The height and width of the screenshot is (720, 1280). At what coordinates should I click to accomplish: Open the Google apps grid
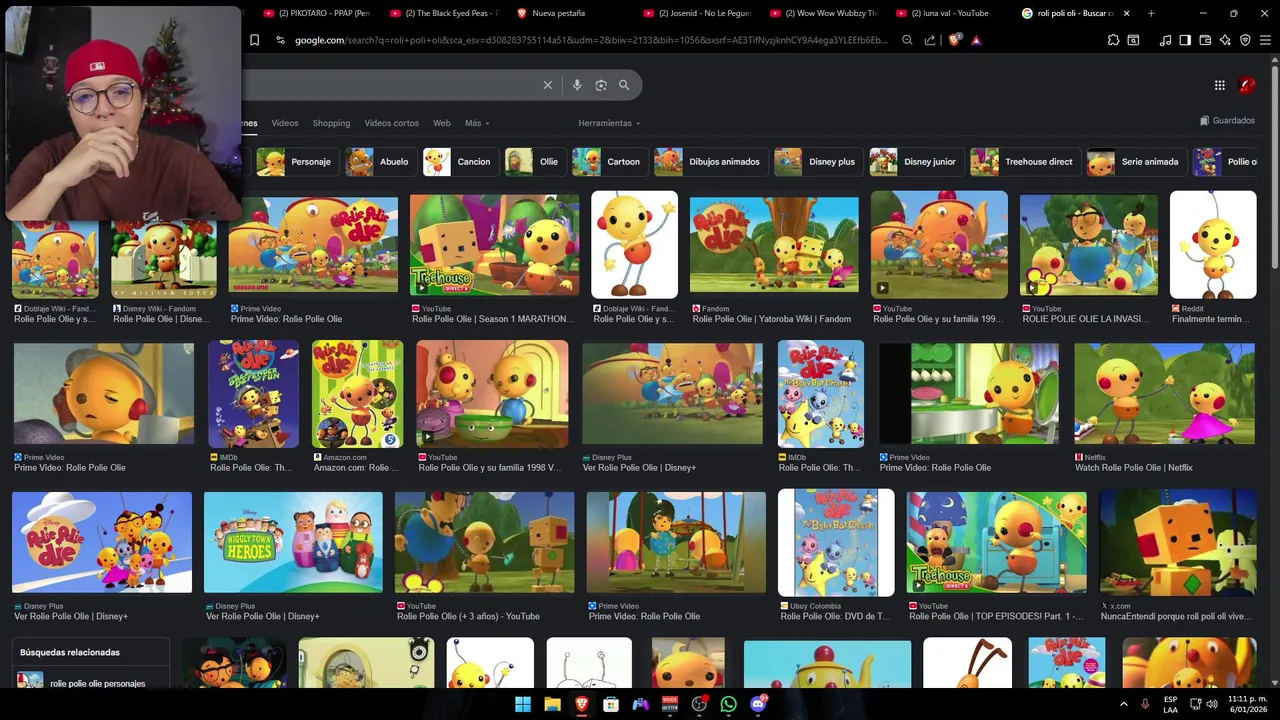coord(1220,85)
